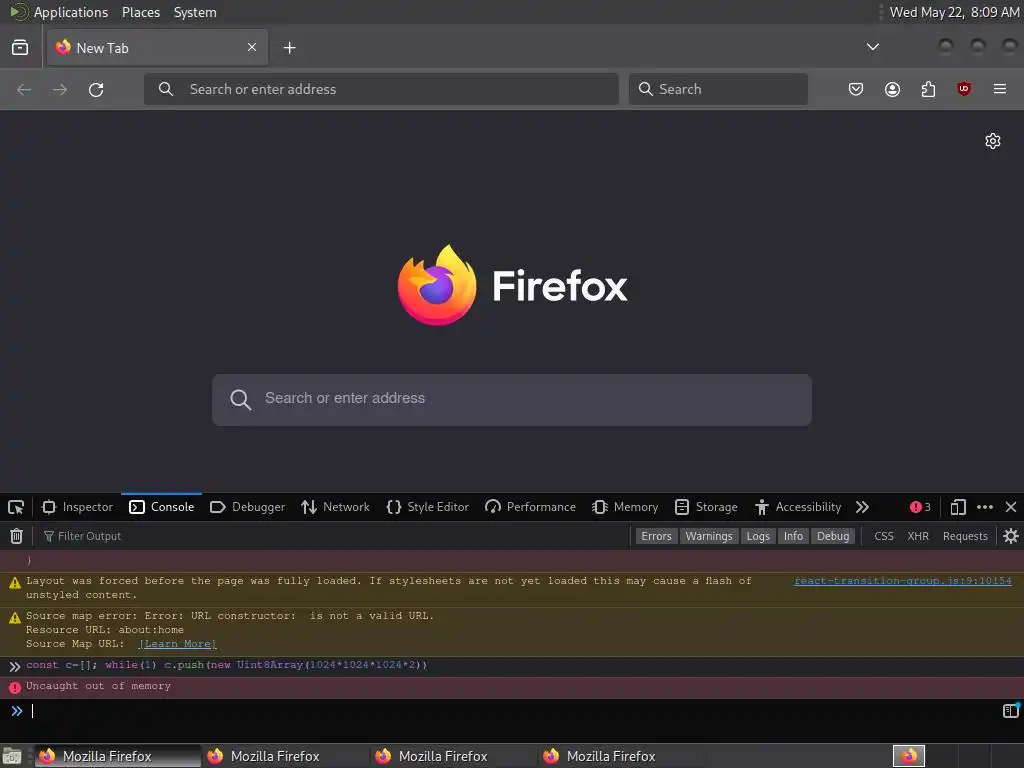Image resolution: width=1024 pixels, height=768 pixels.
Task: Switch to Memory devtools tab
Action: 625,507
